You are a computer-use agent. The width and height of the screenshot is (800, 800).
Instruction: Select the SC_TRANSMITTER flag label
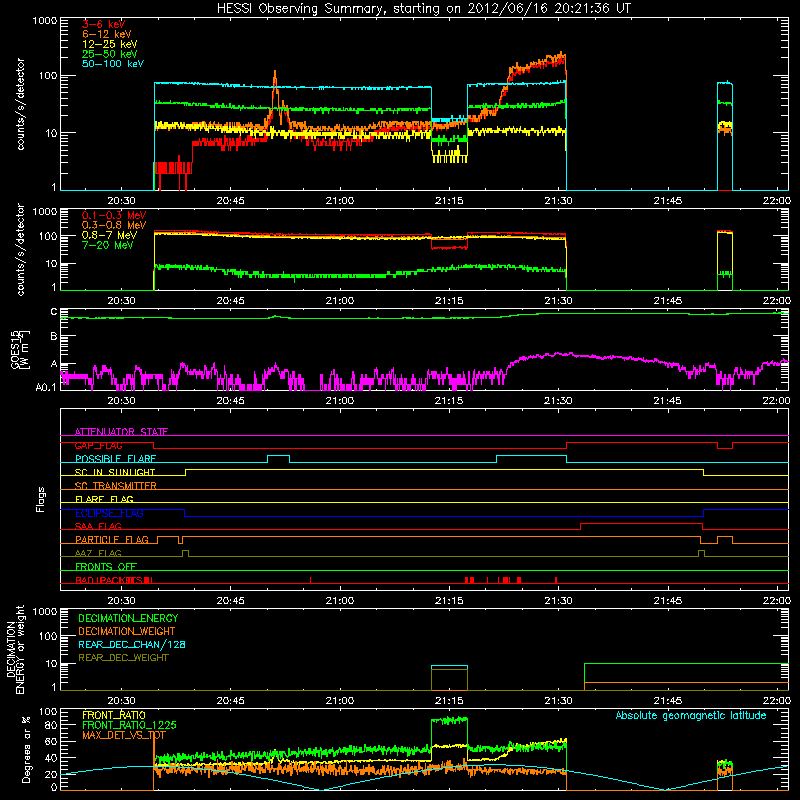[116, 486]
